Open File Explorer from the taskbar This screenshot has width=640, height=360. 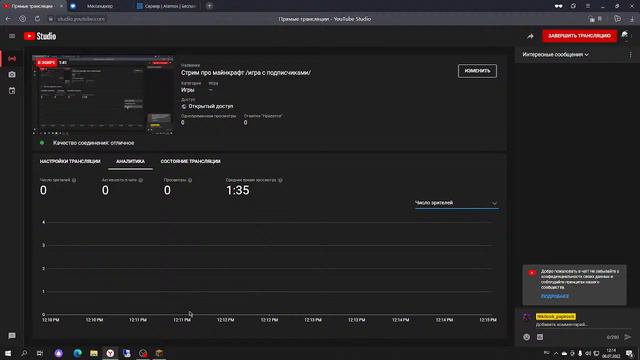point(94,353)
